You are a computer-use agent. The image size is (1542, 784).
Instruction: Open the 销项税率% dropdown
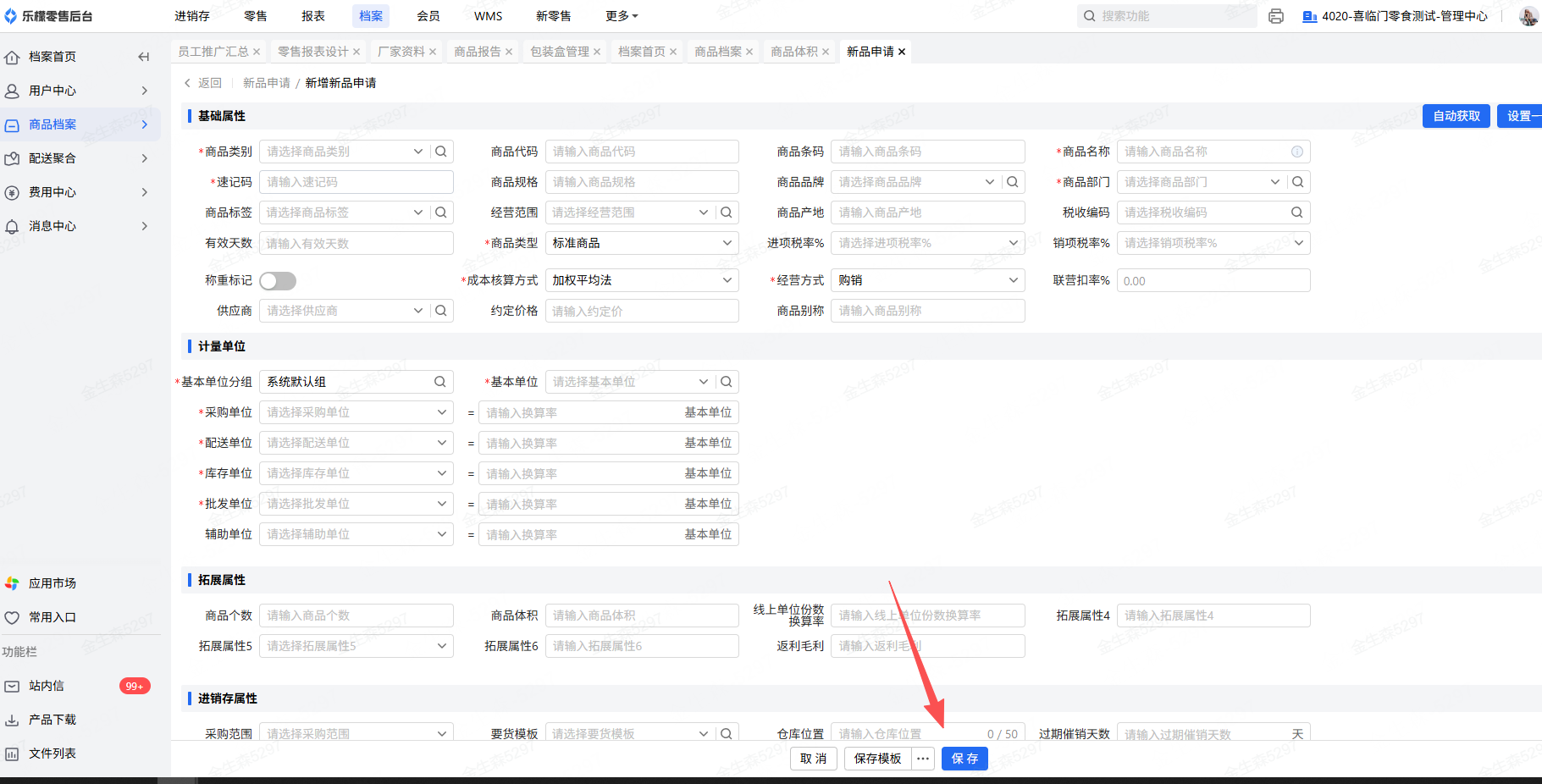click(x=1213, y=243)
